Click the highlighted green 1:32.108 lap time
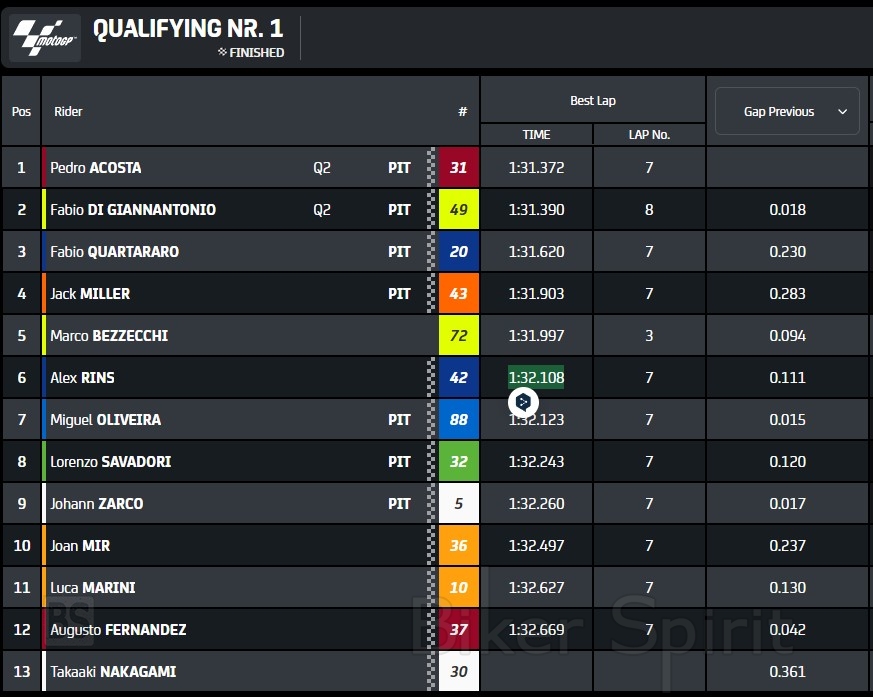The width and height of the screenshot is (873, 697). click(x=536, y=378)
